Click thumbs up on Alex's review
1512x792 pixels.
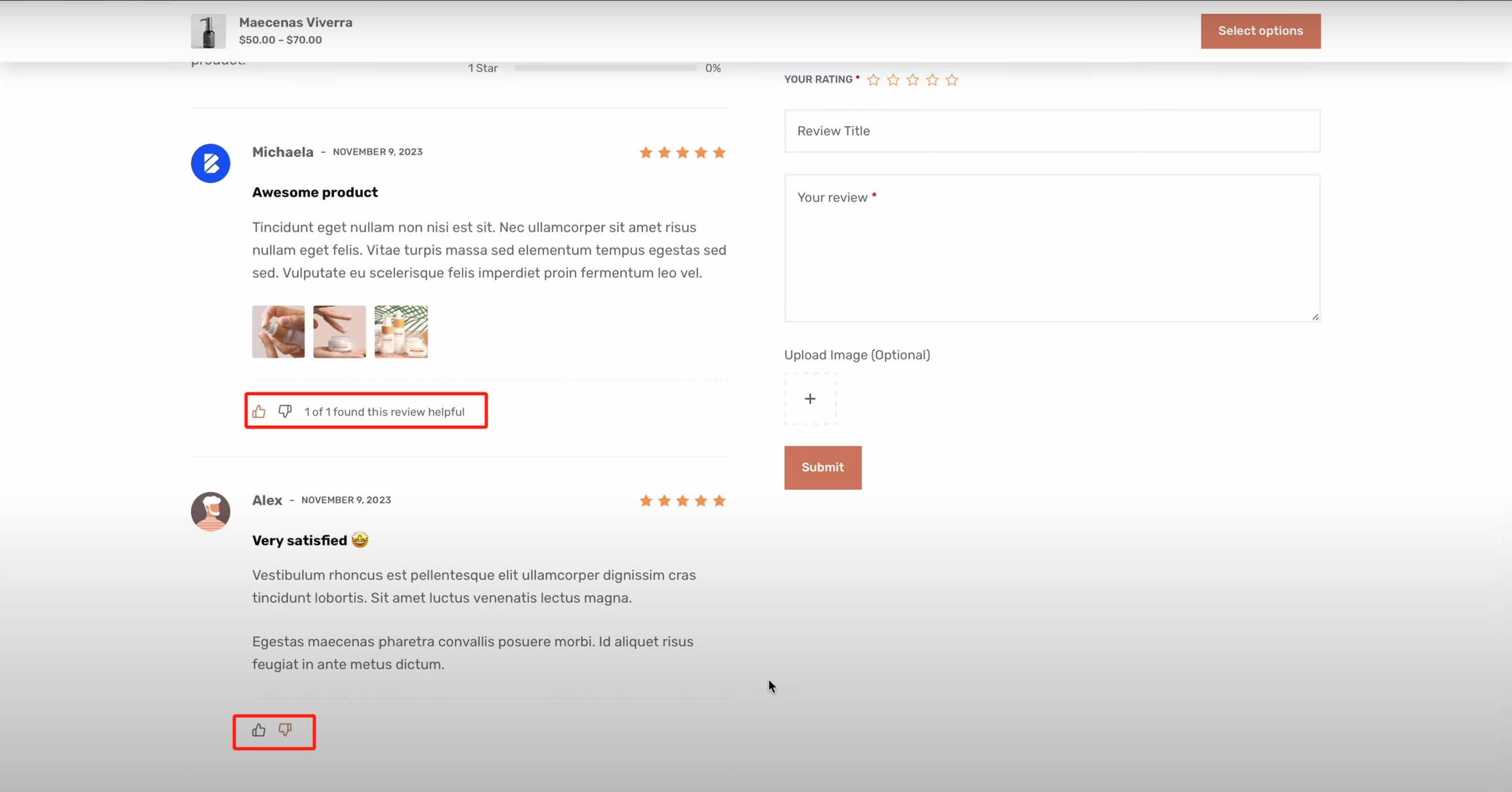[259, 730]
